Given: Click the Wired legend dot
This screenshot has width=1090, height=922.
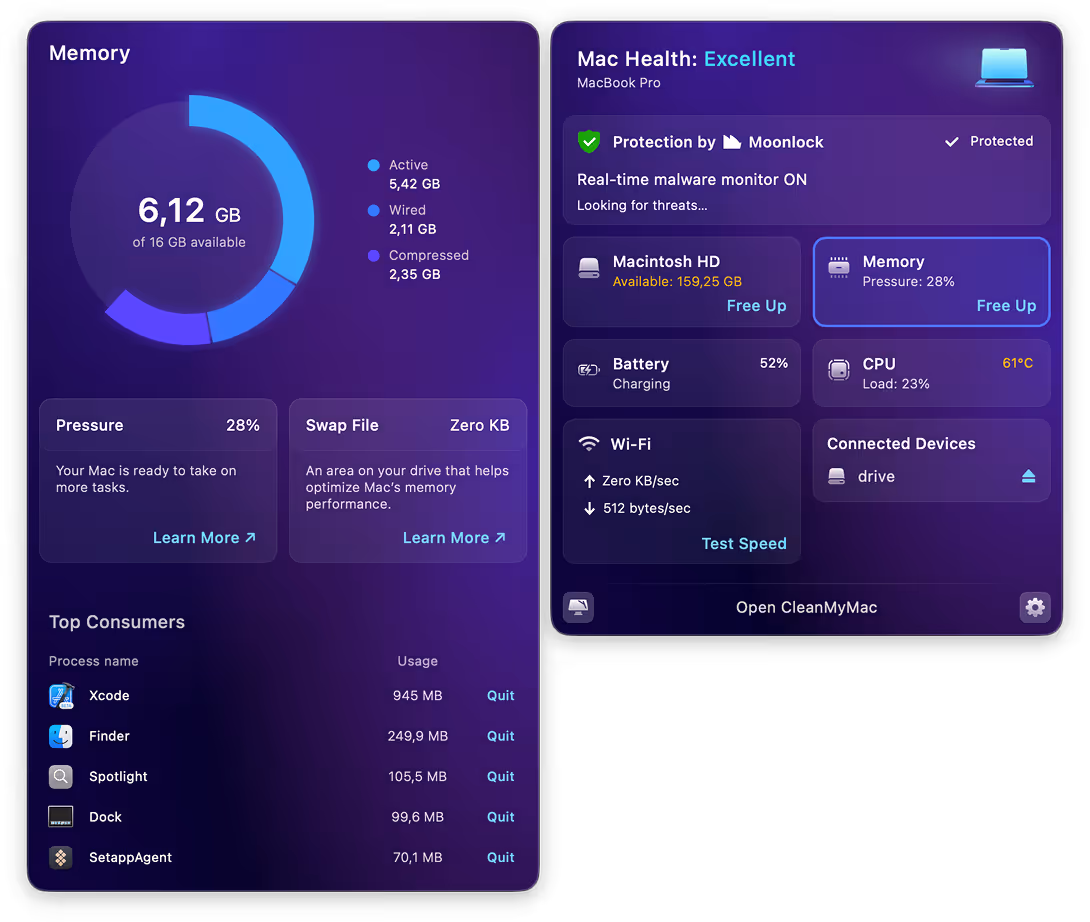Looking at the screenshot, I should (373, 210).
